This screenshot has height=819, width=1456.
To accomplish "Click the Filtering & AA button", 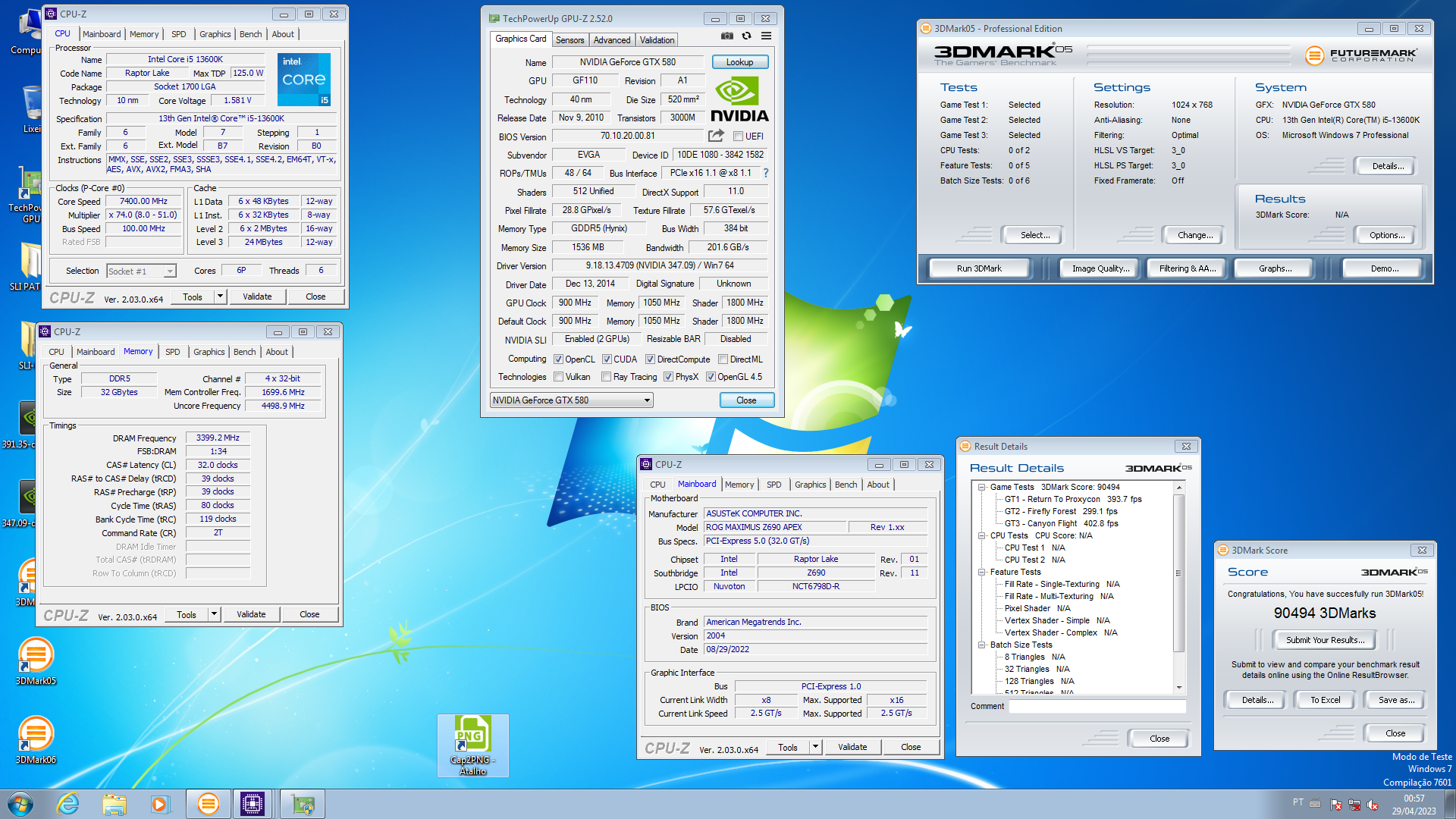I will pos(1187,268).
